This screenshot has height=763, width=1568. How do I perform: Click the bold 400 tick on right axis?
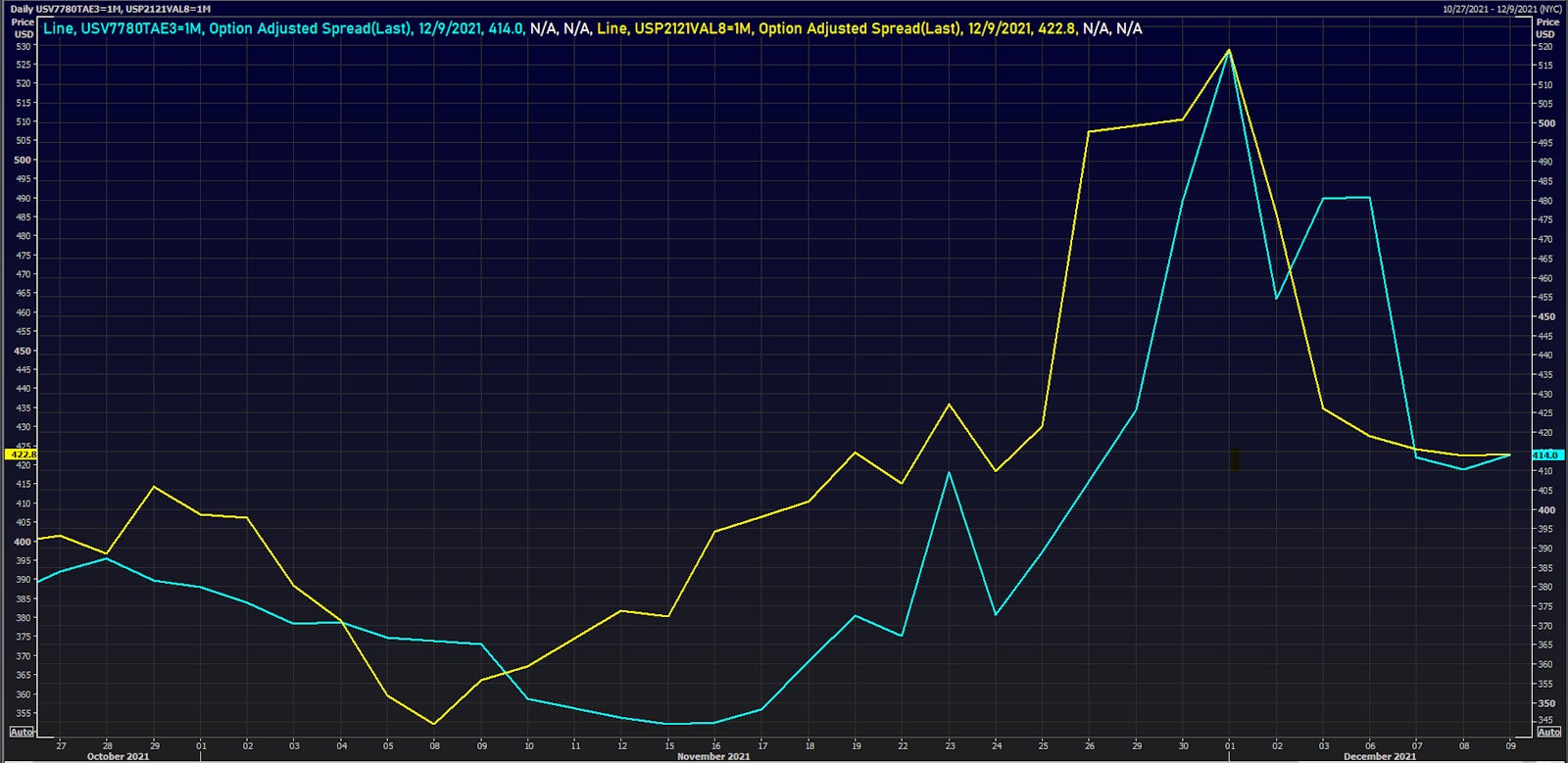coord(1545,510)
